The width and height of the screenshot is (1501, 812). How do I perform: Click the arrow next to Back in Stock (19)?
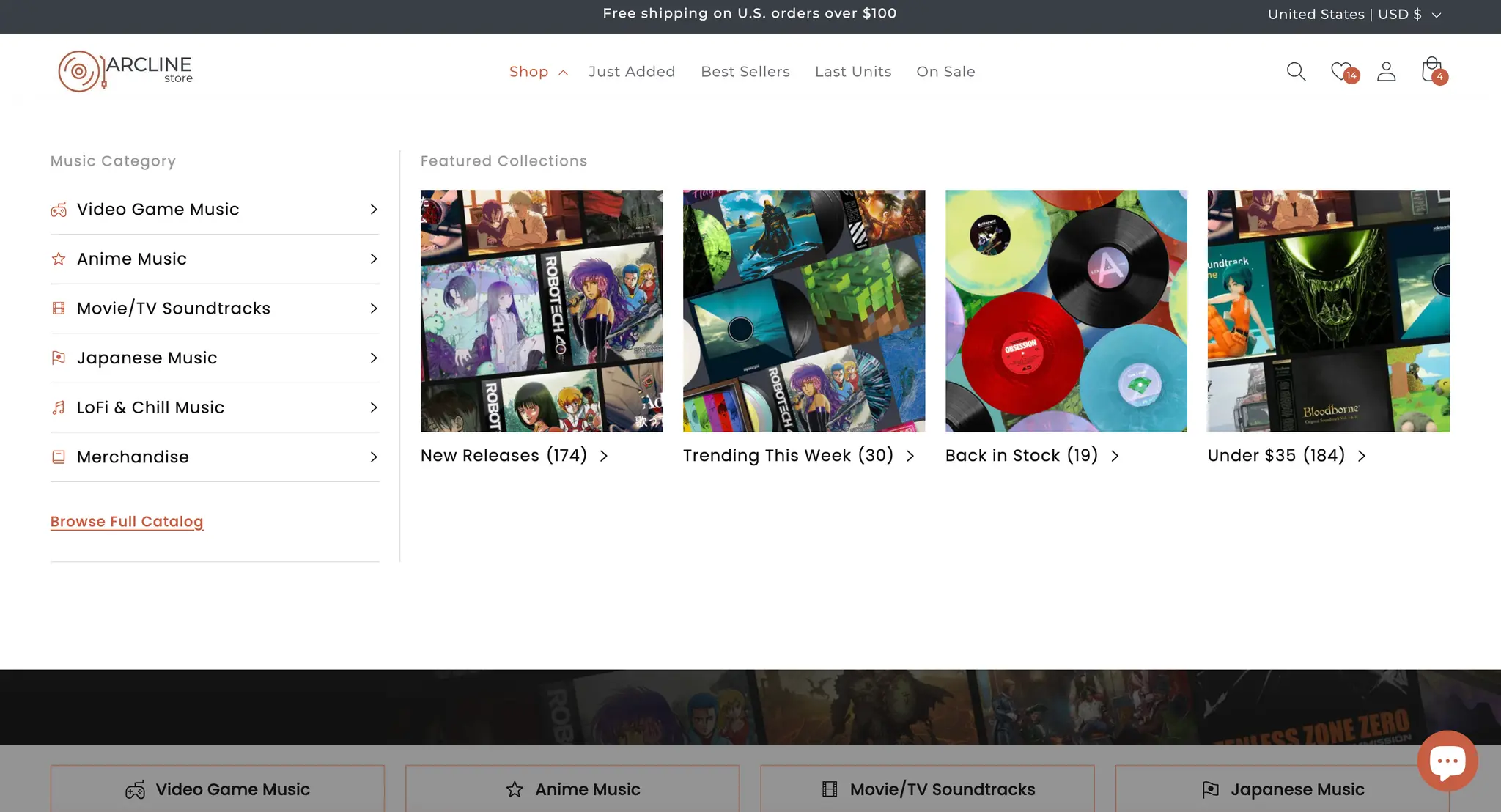point(1115,456)
